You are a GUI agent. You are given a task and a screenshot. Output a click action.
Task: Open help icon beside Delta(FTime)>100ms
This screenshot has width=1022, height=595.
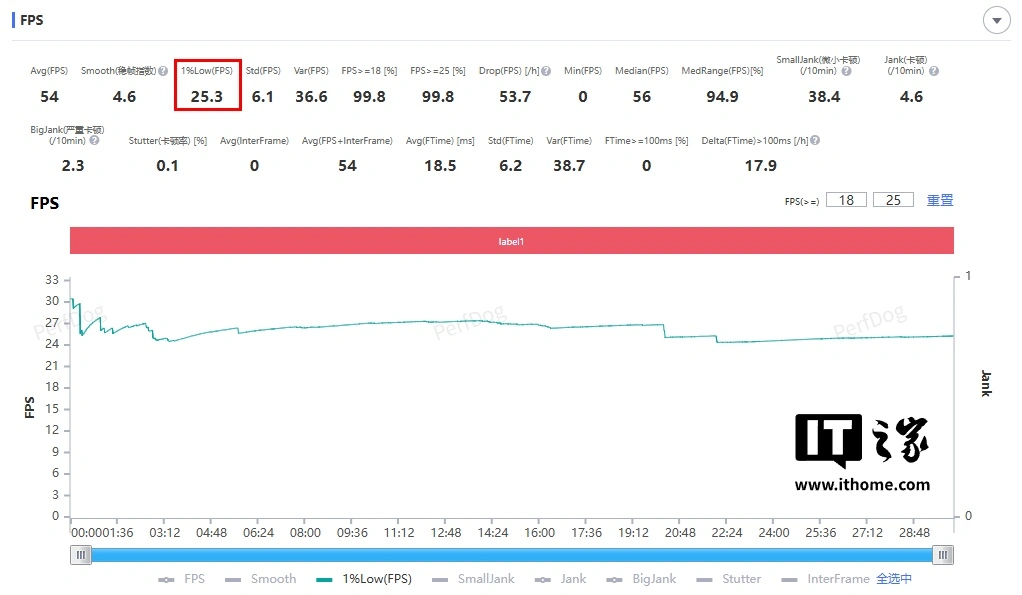tap(815, 141)
